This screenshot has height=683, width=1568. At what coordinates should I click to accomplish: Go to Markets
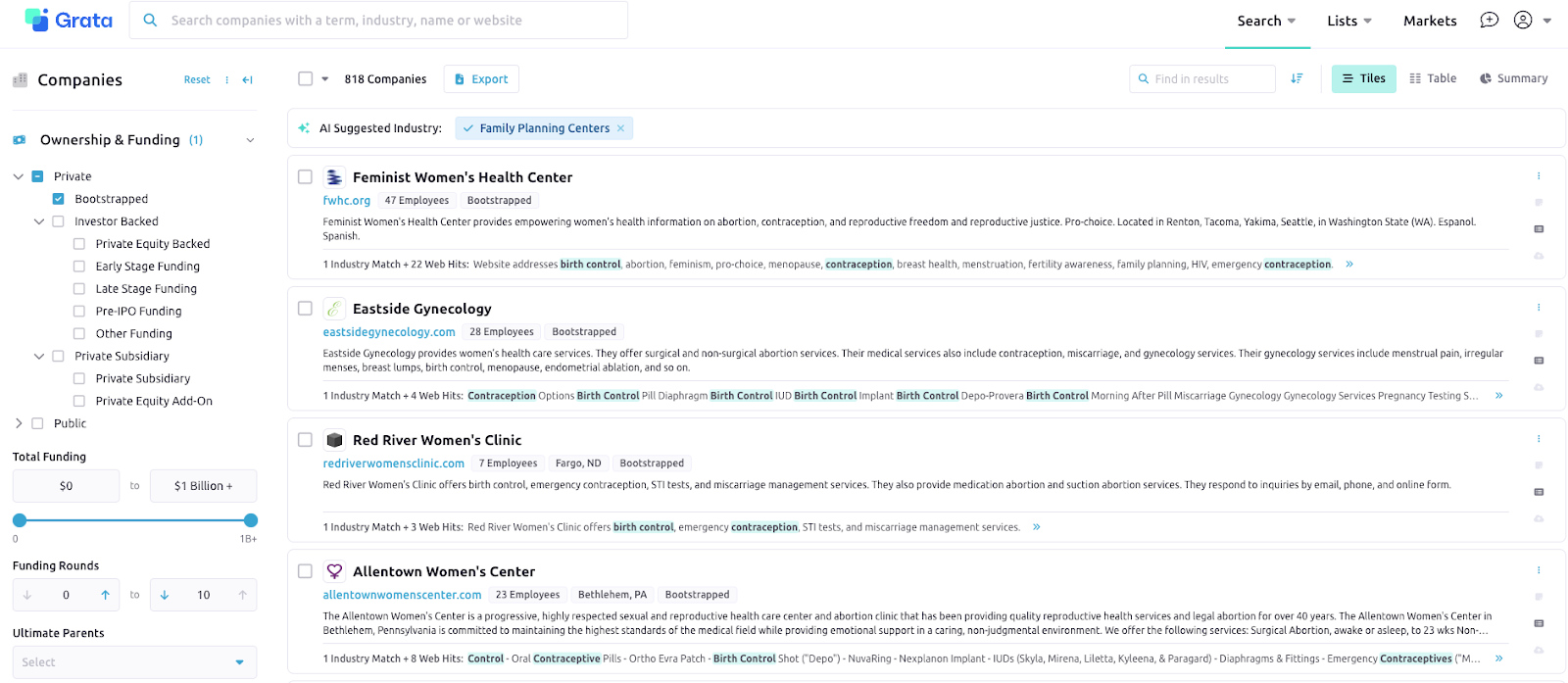click(x=1430, y=21)
